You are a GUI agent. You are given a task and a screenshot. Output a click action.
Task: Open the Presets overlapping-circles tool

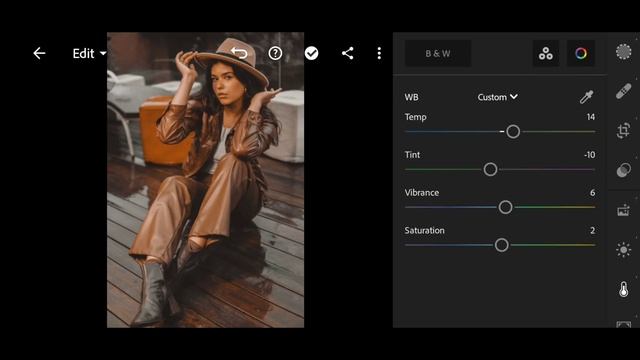tap(623, 170)
